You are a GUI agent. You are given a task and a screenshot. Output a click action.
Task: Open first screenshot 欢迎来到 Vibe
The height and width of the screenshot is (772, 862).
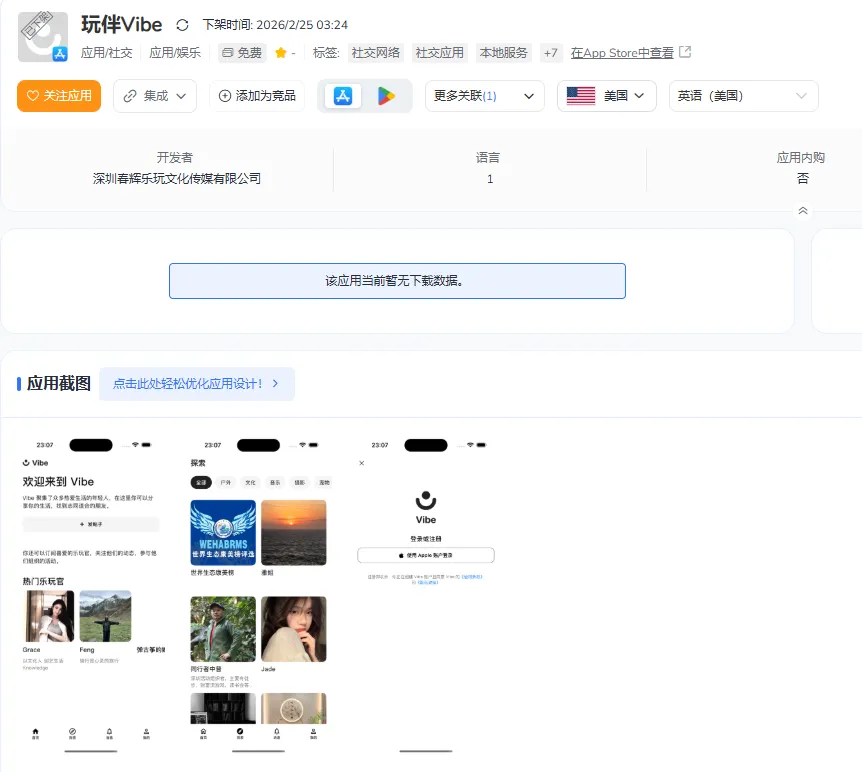tap(91, 597)
